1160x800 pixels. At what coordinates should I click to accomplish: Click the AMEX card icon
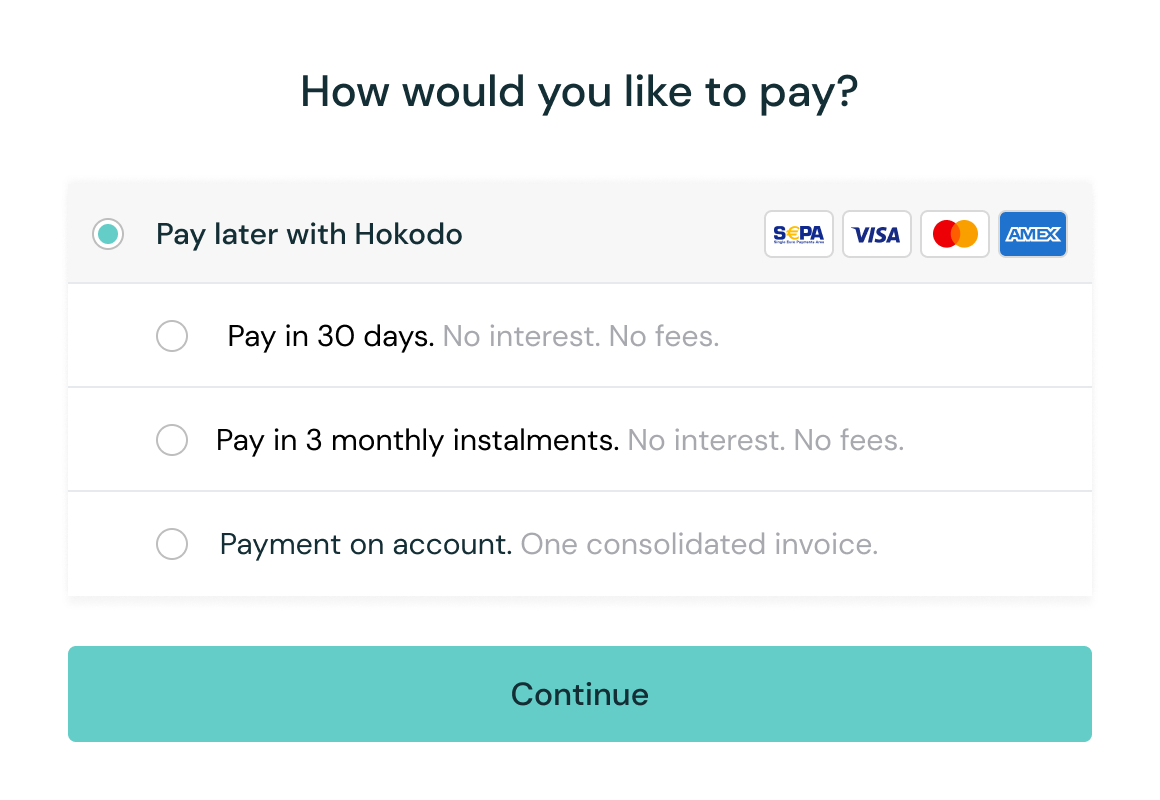[1033, 234]
